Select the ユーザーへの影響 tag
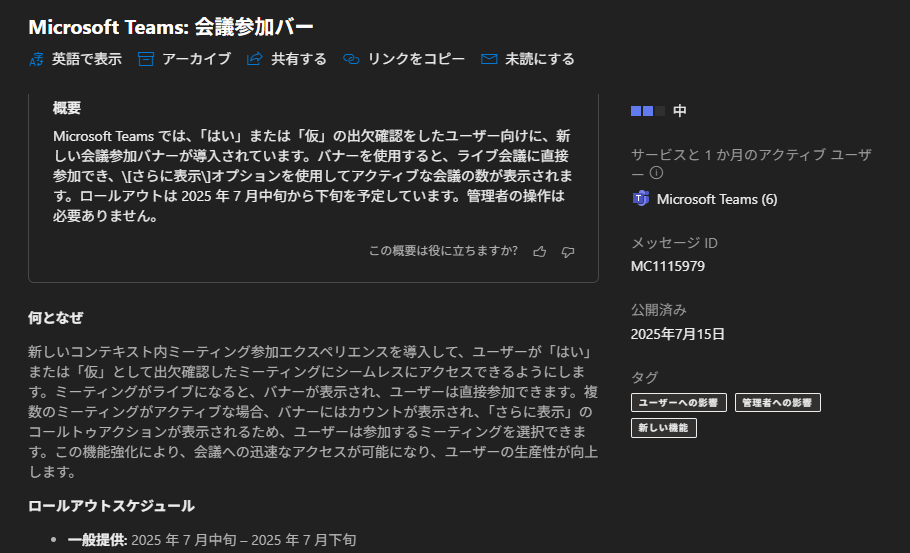The image size is (910, 553). (x=679, y=402)
